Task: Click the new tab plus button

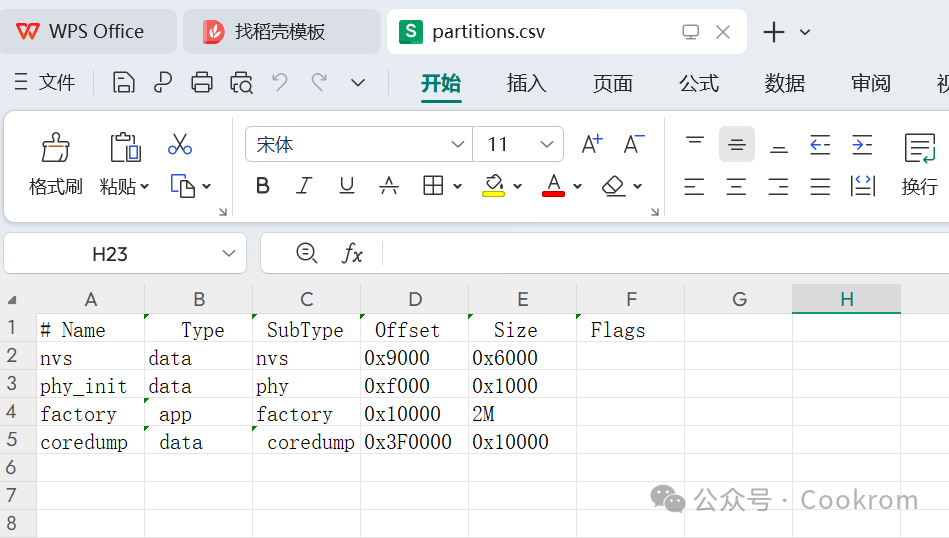Action: [x=773, y=31]
